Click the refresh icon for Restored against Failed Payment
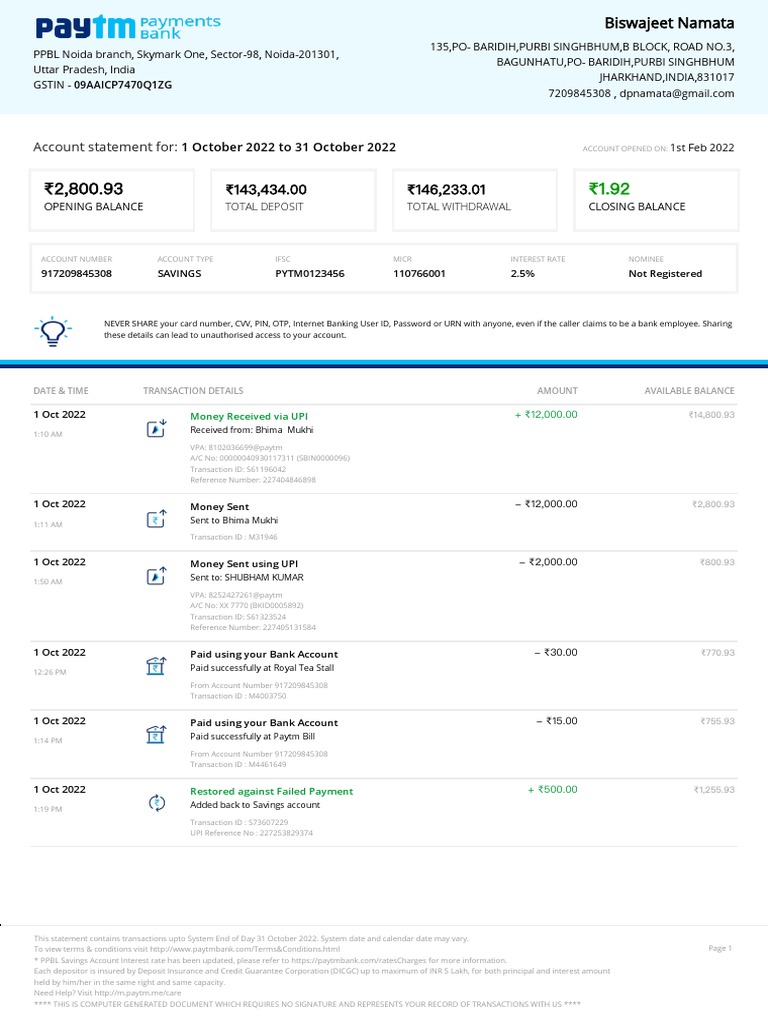 [x=157, y=803]
